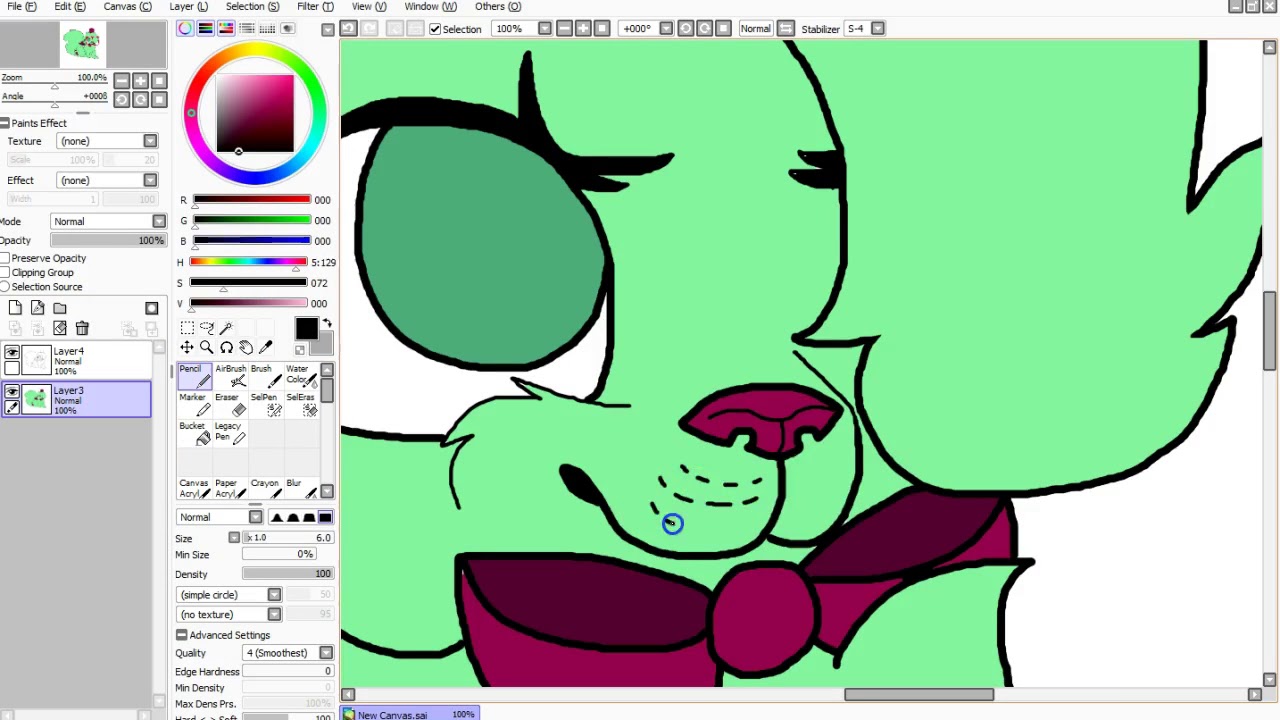Adjust the Hue slider bar
The image size is (1280, 720).
[x=248, y=262]
